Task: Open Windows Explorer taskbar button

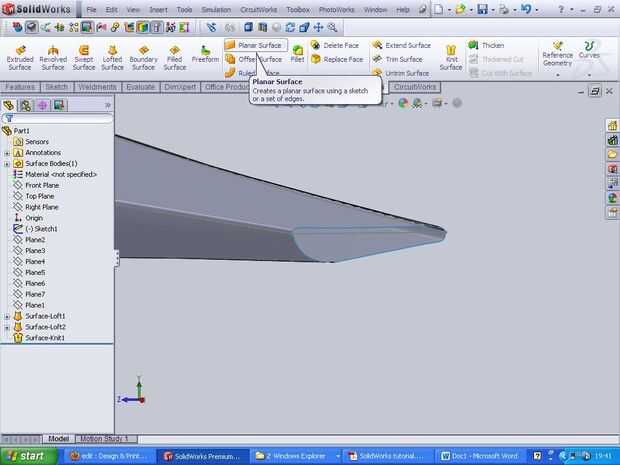Action: (297, 456)
